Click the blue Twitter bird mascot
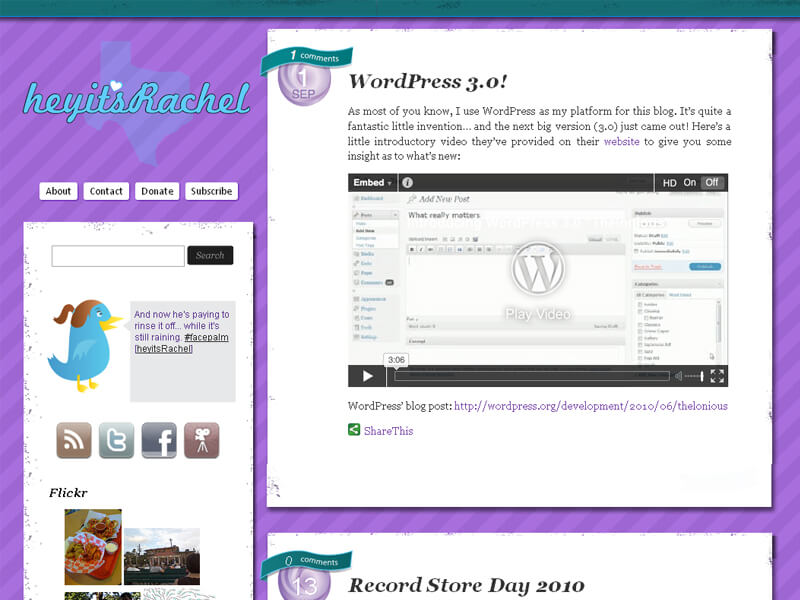Image resolution: width=800 pixels, height=600 pixels. click(x=84, y=346)
